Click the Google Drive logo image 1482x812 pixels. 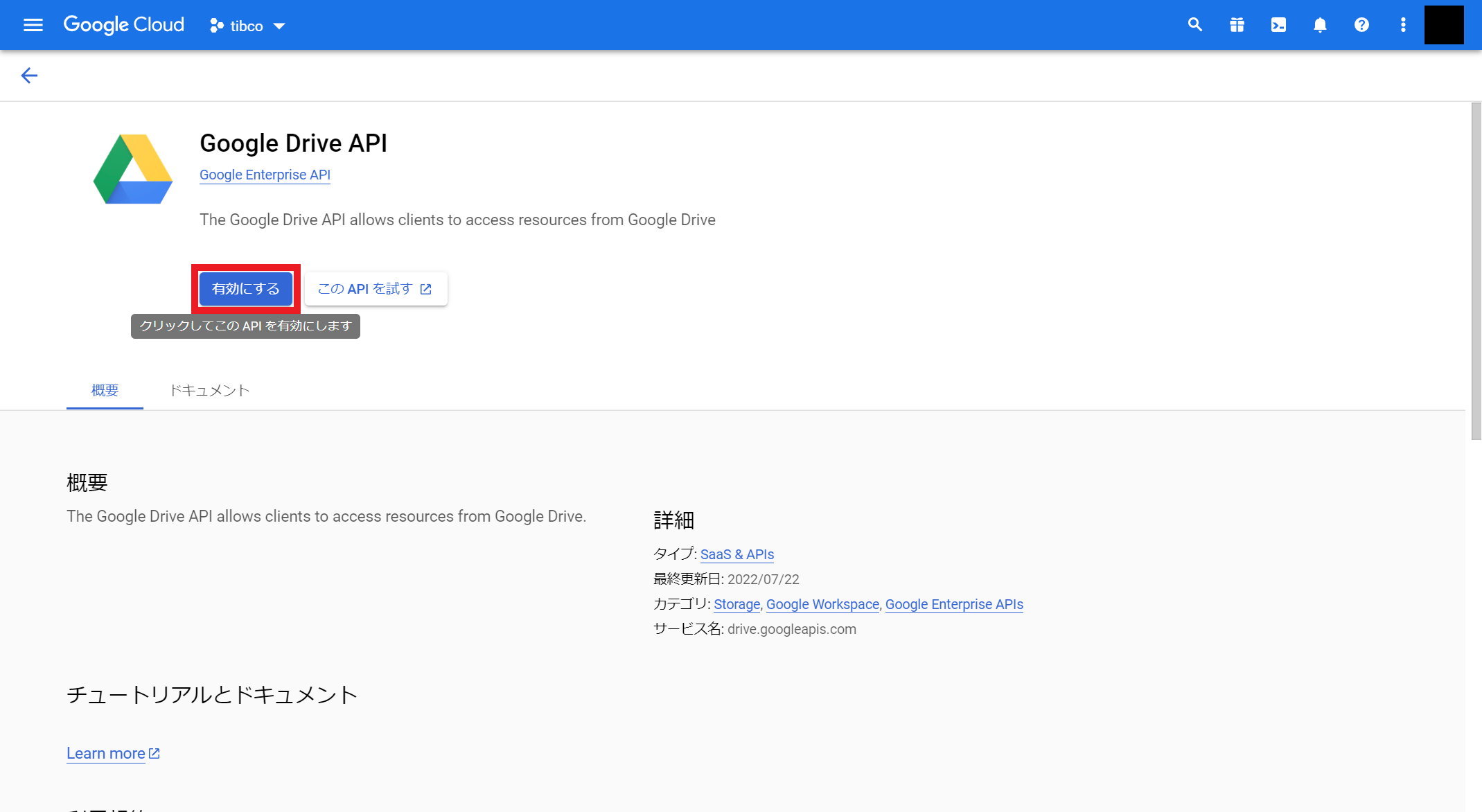pos(133,169)
